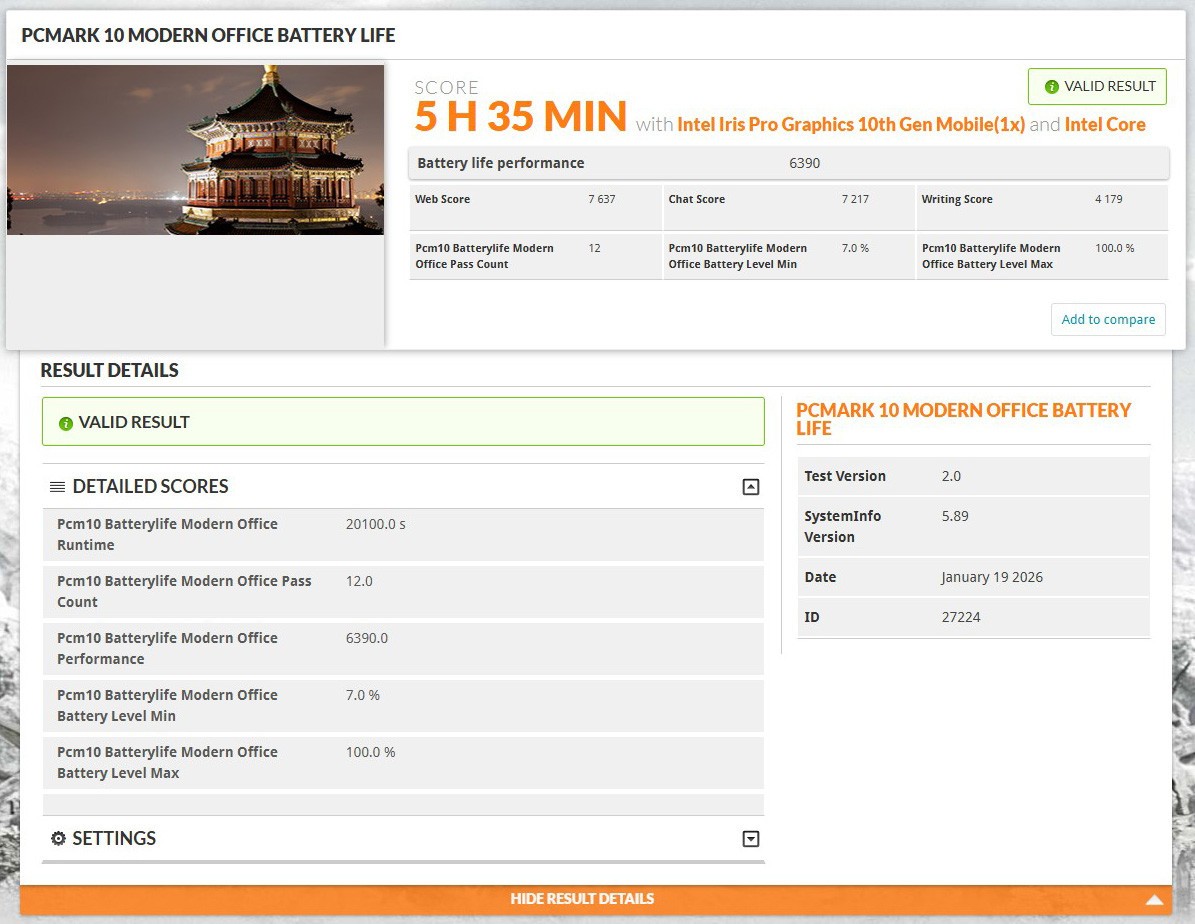Open the Intel Iris Pro Graphics link
Viewport: 1195px width, 924px height.
tap(851, 124)
